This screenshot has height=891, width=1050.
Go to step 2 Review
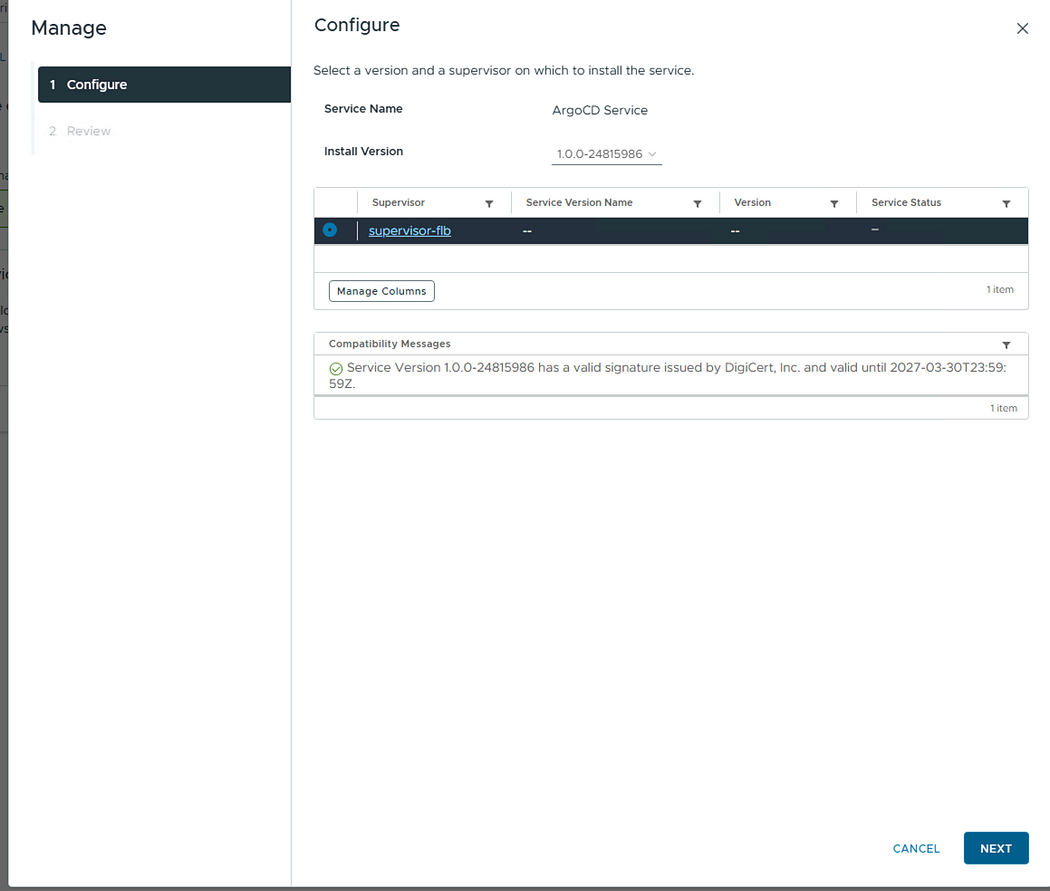pyautogui.click(x=80, y=131)
